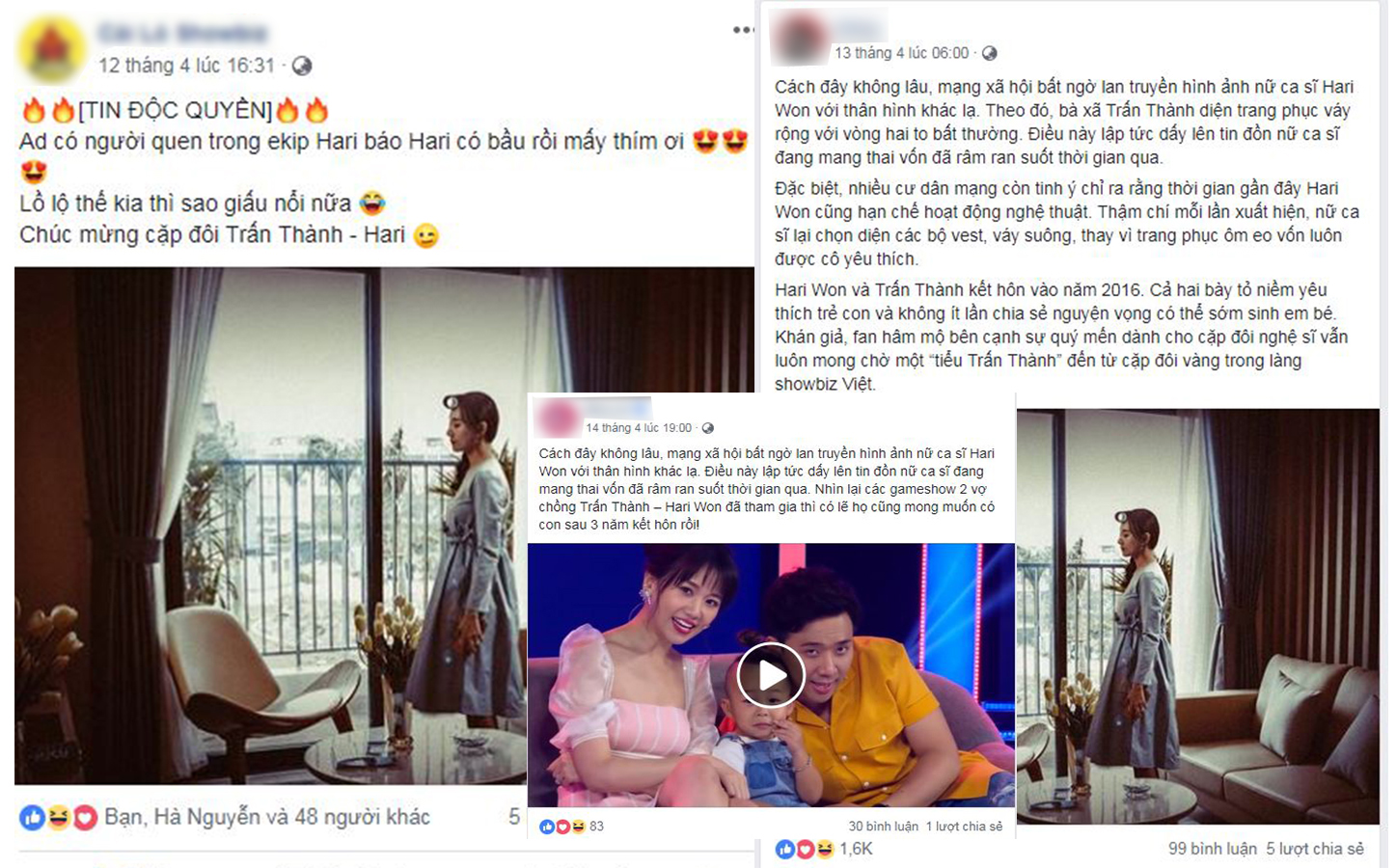Image resolution: width=1396 pixels, height=868 pixels.
Task: Open the three-dots menu on first post
Action: (743, 30)
